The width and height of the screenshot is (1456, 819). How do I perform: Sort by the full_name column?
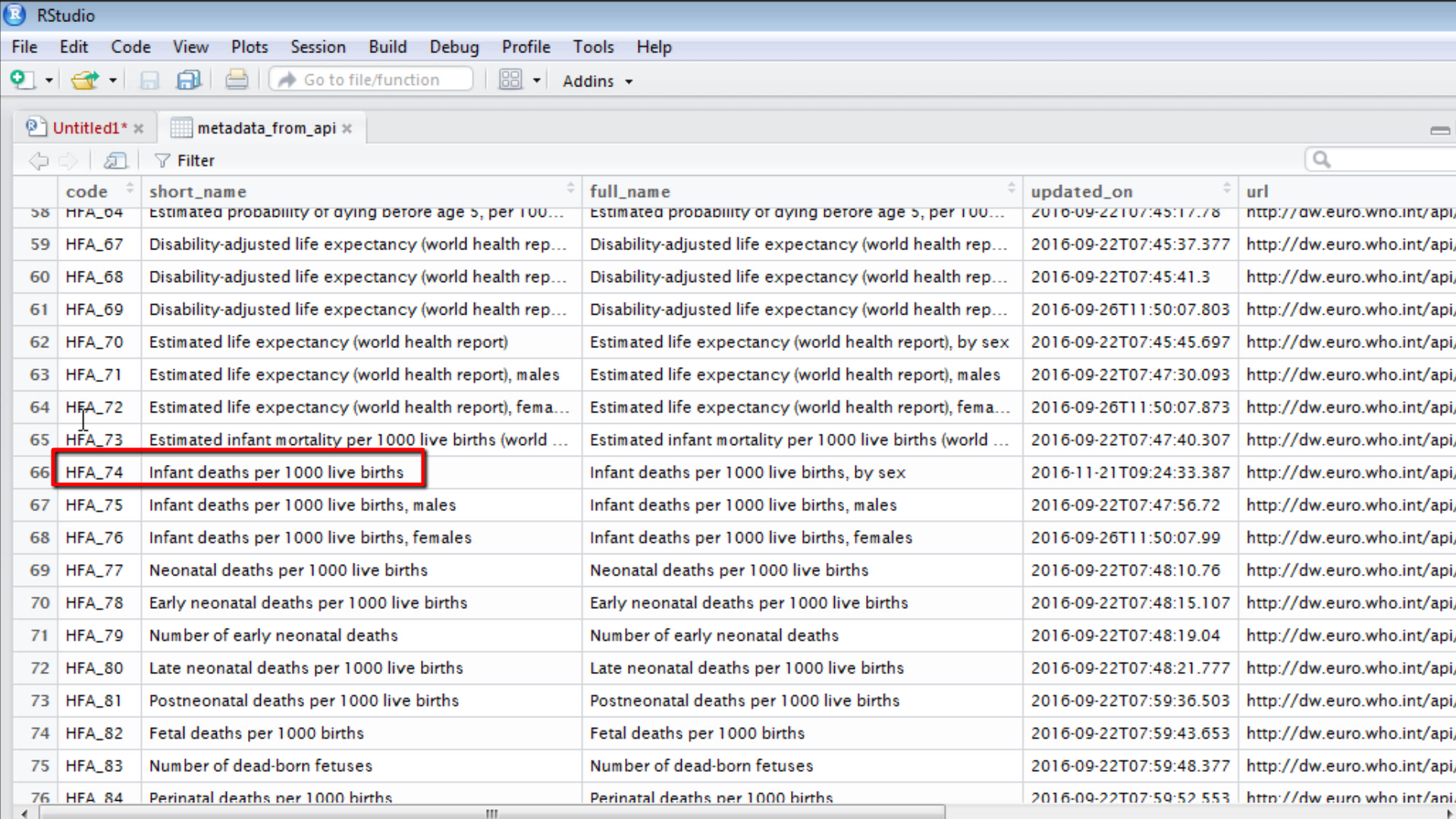pyautogui.click(x=802, y=191)
